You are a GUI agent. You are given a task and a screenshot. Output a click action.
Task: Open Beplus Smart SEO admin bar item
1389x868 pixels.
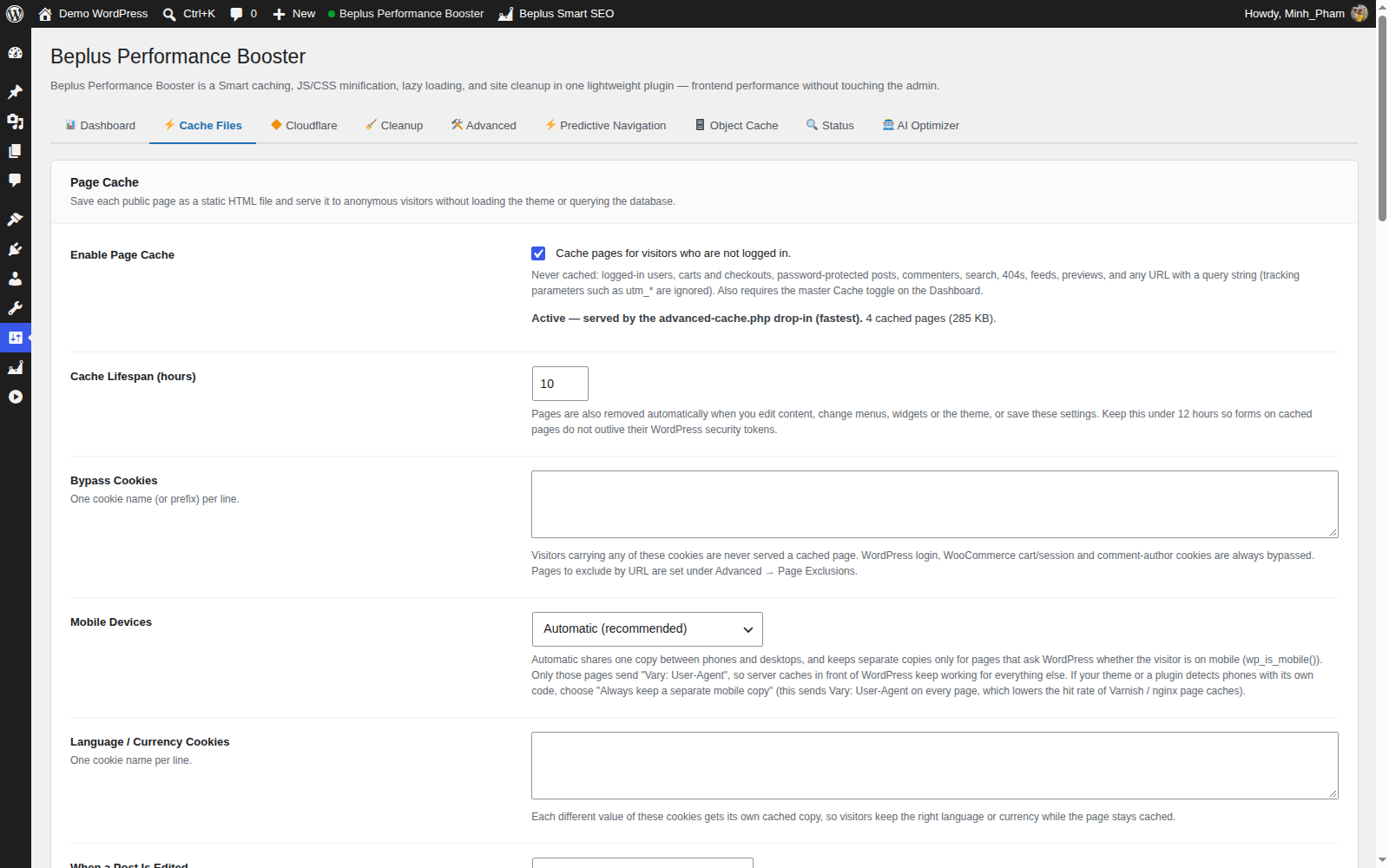(x=556, y=14)
